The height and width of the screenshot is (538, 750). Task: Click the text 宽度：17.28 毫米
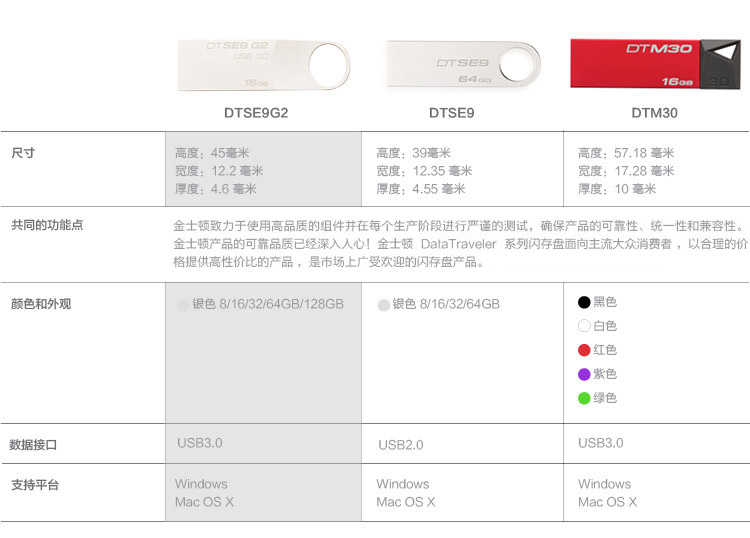[626, 171]
